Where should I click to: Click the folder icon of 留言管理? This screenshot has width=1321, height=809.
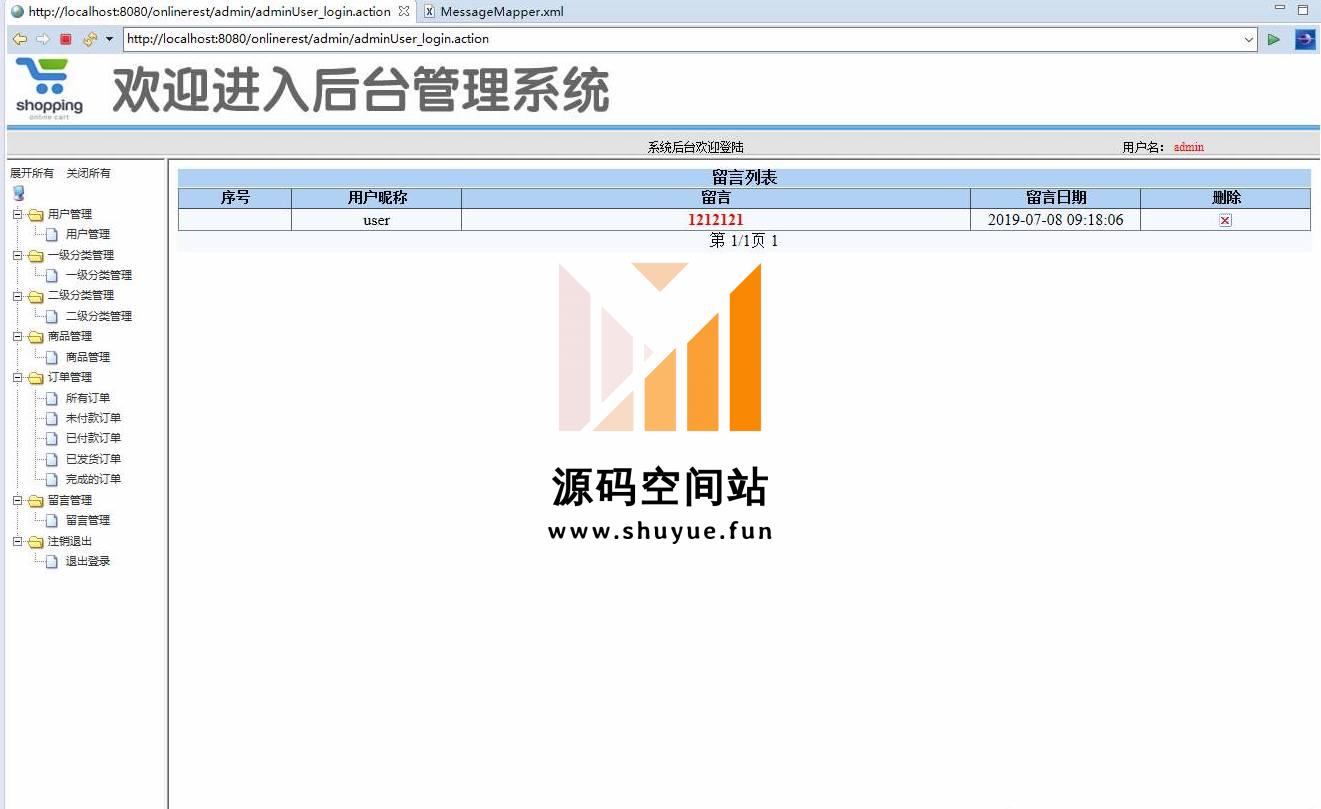[x=36, y=501]
